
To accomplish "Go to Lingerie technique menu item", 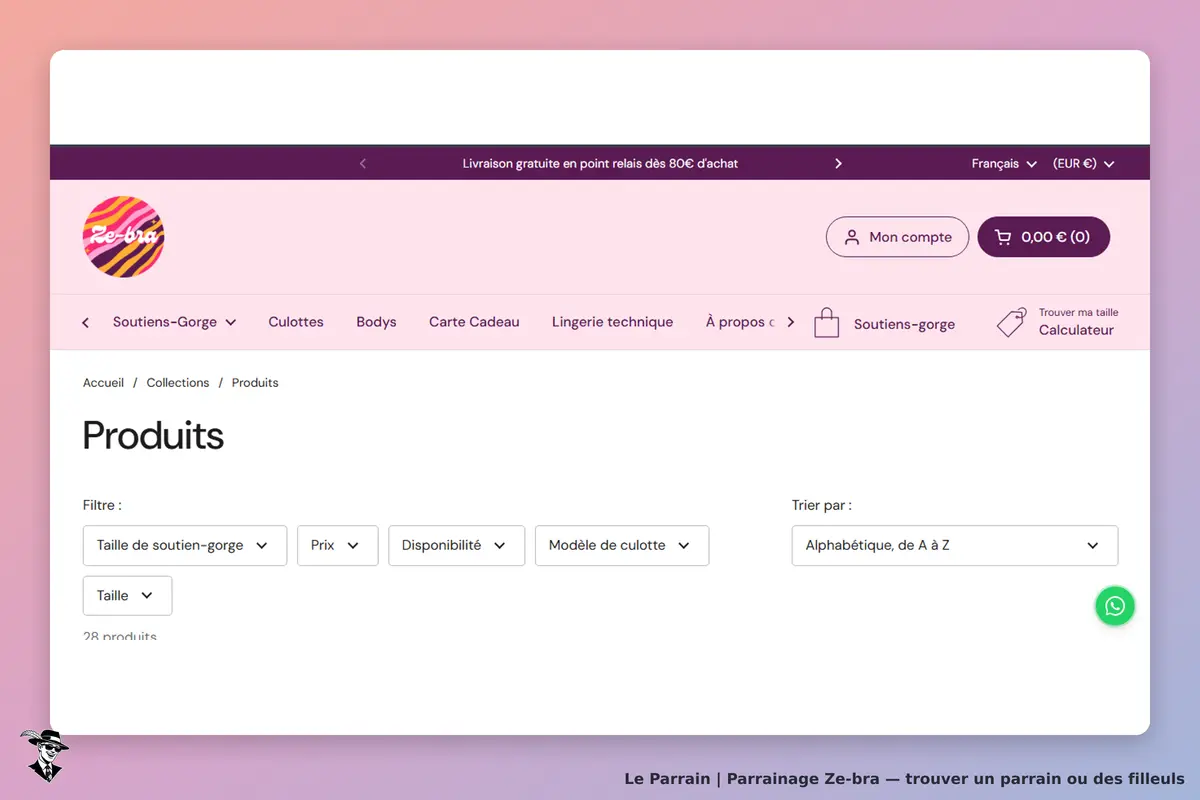I will (612, 322).
